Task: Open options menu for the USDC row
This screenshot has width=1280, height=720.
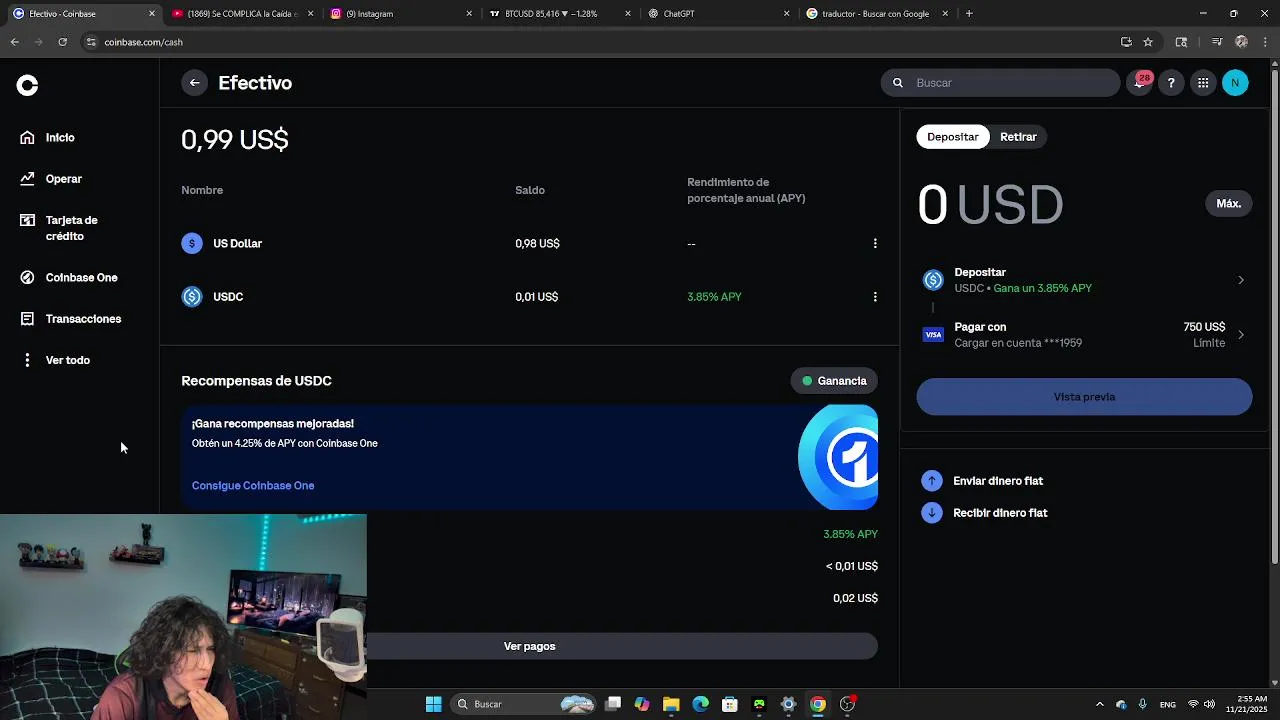Action: click(875, 297)
